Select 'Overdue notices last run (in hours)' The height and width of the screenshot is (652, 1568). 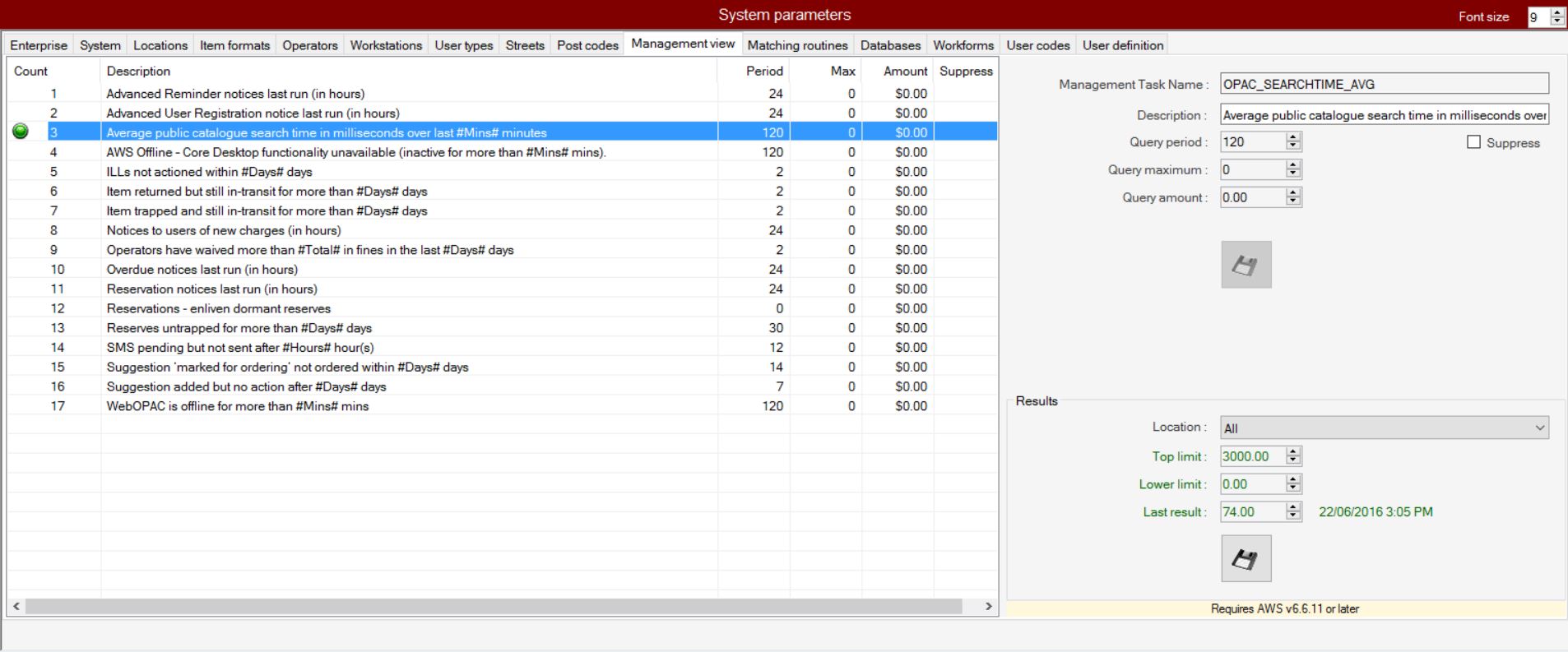point(503,269)
